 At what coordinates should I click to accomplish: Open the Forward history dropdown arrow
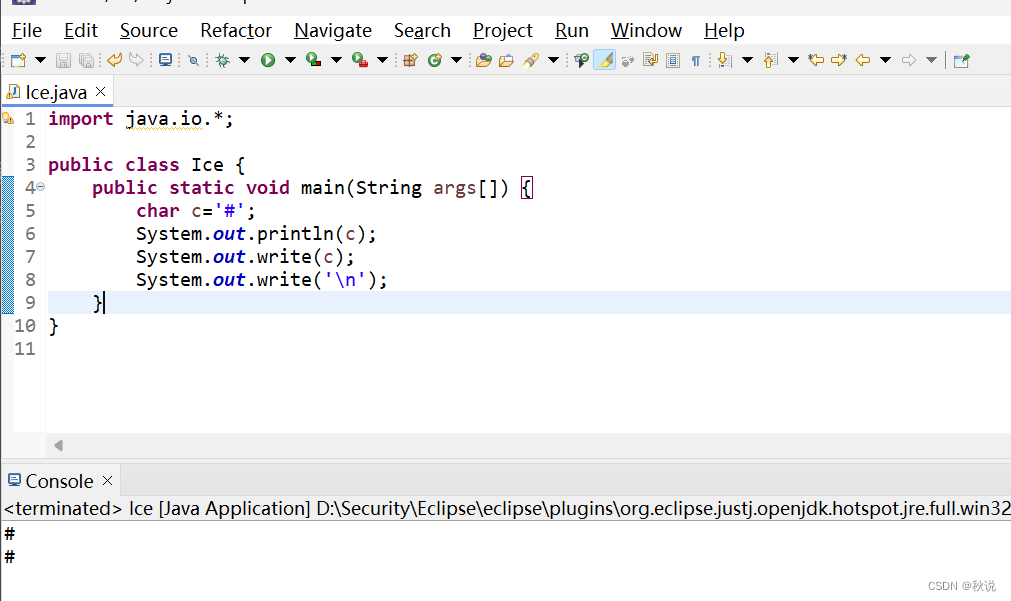coord(931,60)
